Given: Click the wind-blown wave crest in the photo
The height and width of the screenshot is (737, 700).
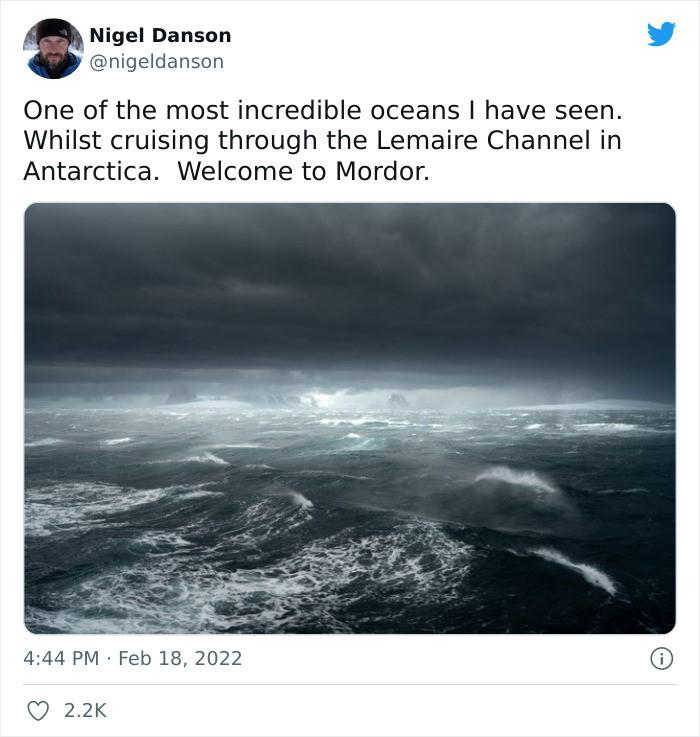Looking at the screenshot, I should (515, 478).
